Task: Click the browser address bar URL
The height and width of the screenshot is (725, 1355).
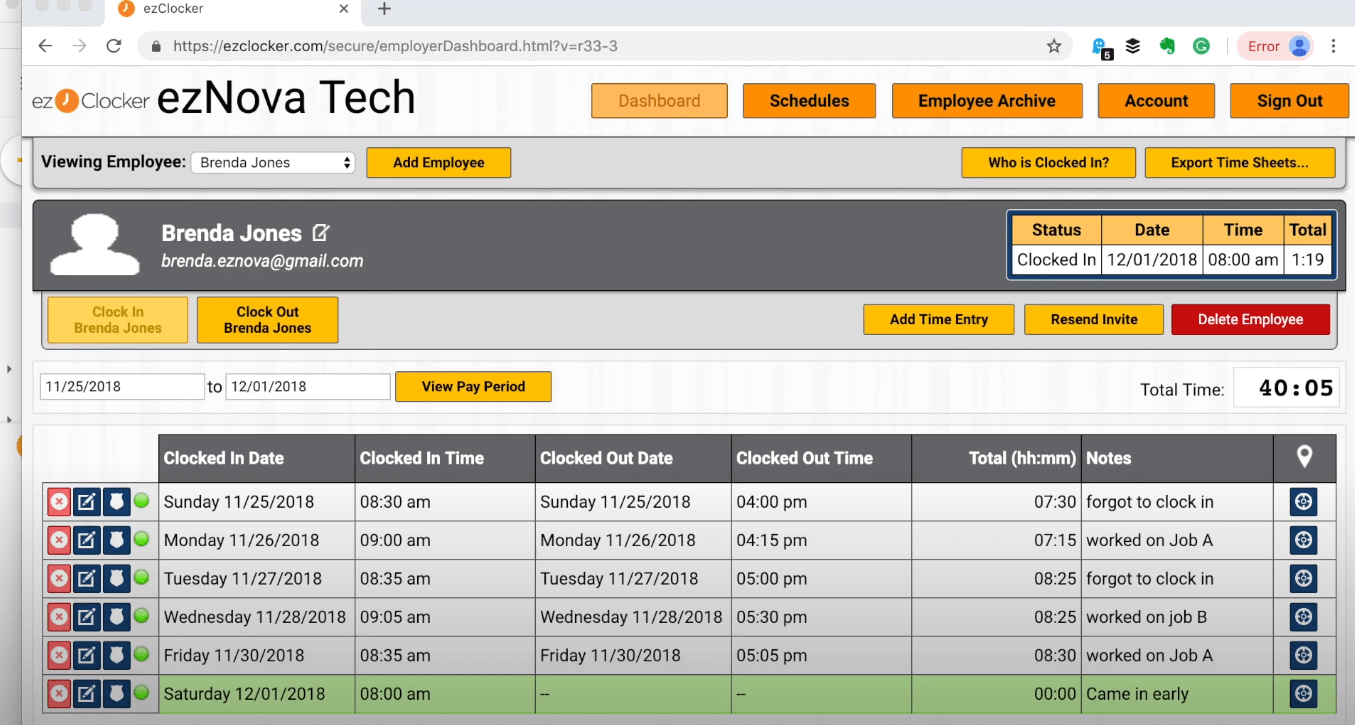Action: coord(395,46)
